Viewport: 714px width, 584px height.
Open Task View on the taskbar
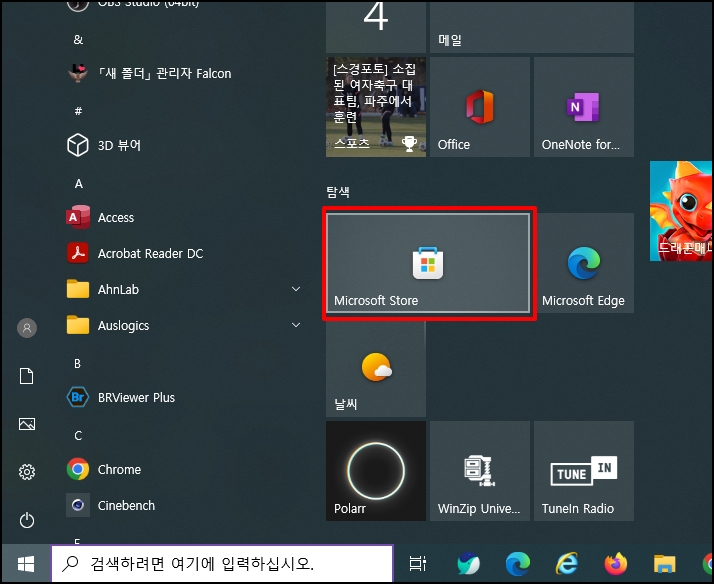point(418,564)
